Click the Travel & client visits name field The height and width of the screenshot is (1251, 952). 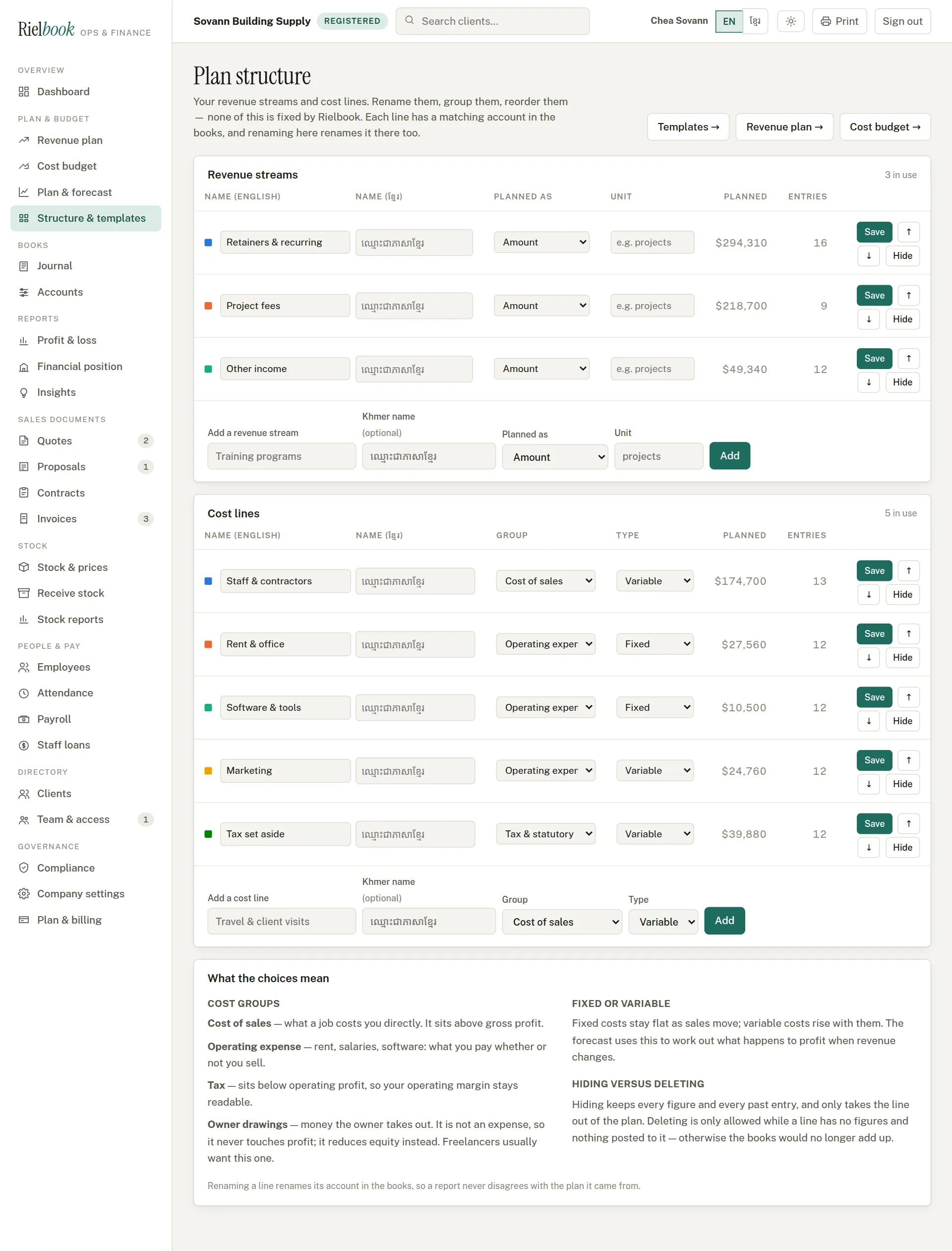tap(281, 921)
